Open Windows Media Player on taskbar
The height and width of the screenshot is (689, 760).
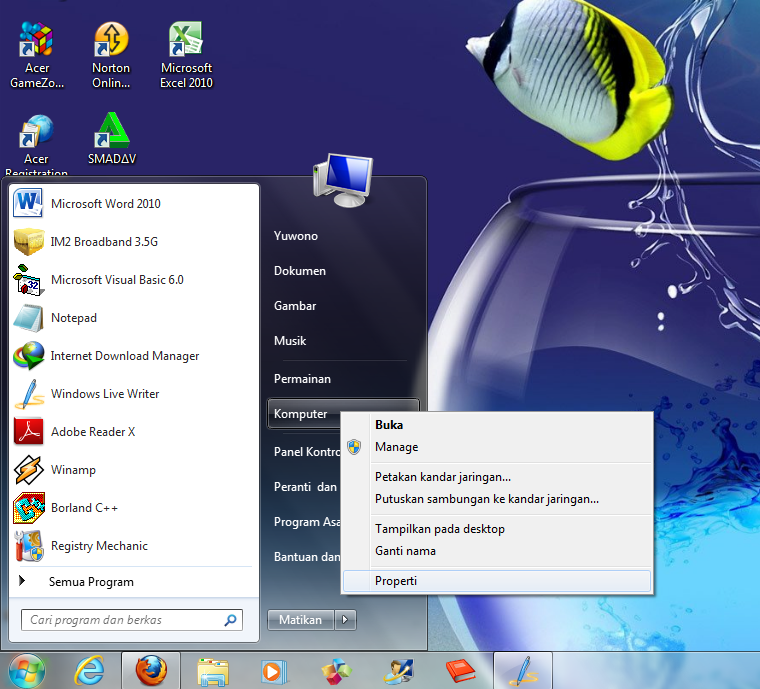pyautogui.click(x=274, y=672)
